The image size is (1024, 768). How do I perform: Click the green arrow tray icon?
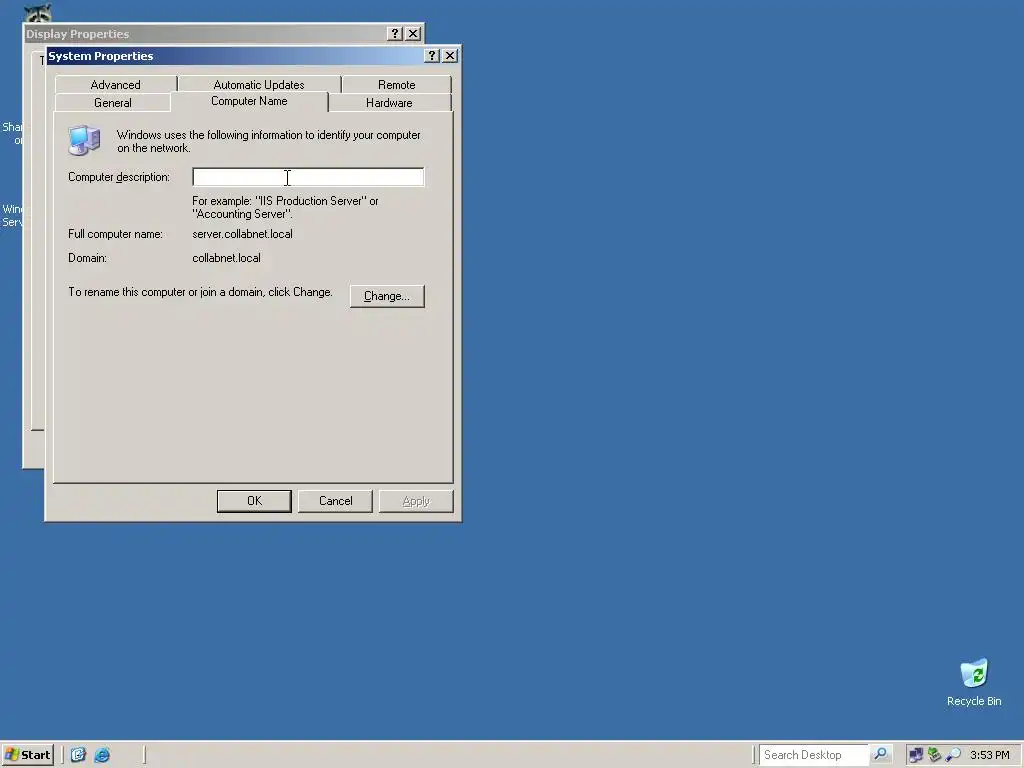pos(935,755)
